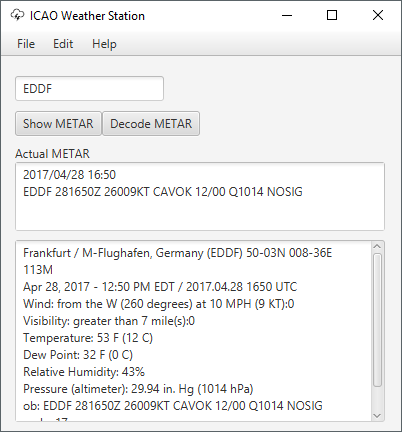Click the 'Frankfurt / M-Flughafen, Germany' line

point(178,253)
